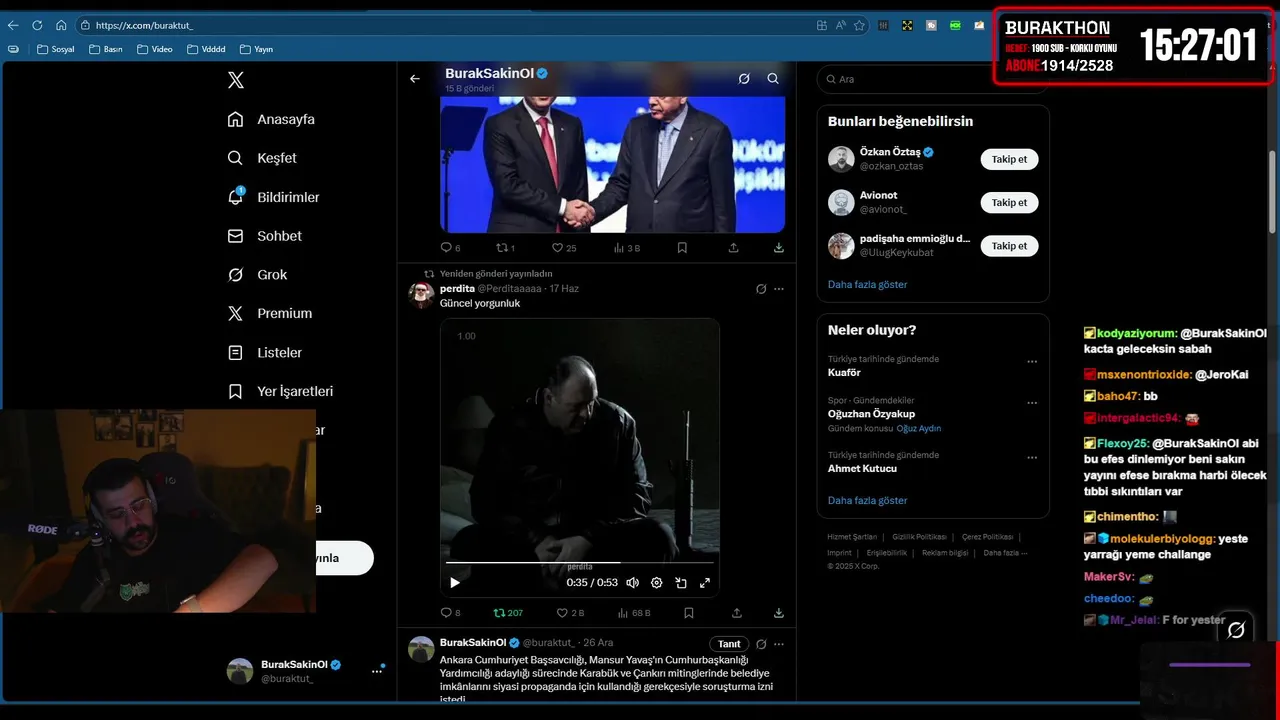Follow padişaha emmioğlu with Takip et
Viewport: 1280px width, 720px height.
coord(1009,246)
